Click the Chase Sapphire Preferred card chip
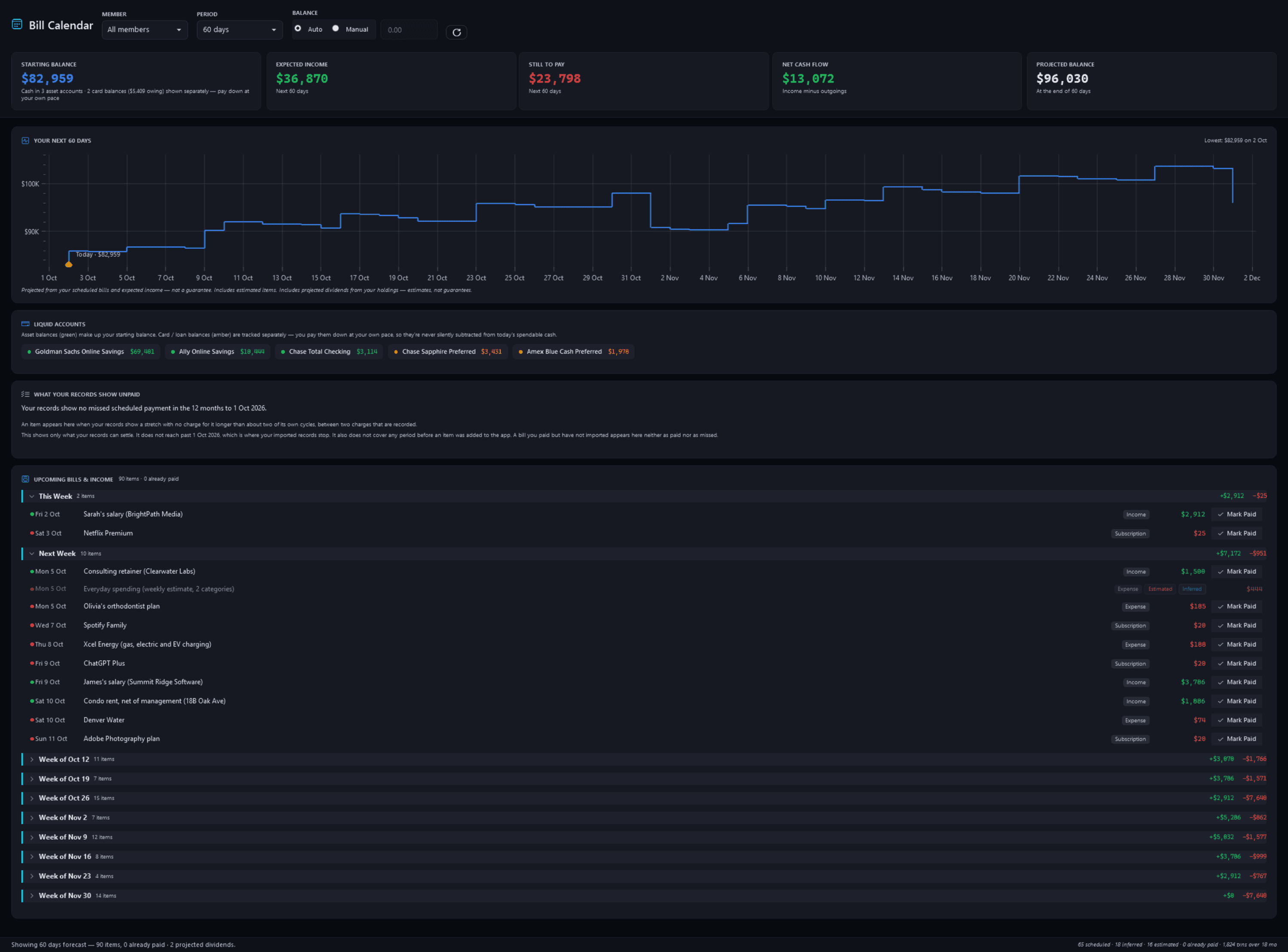This screenshot has width=1288, height=952. pos(448,352)
